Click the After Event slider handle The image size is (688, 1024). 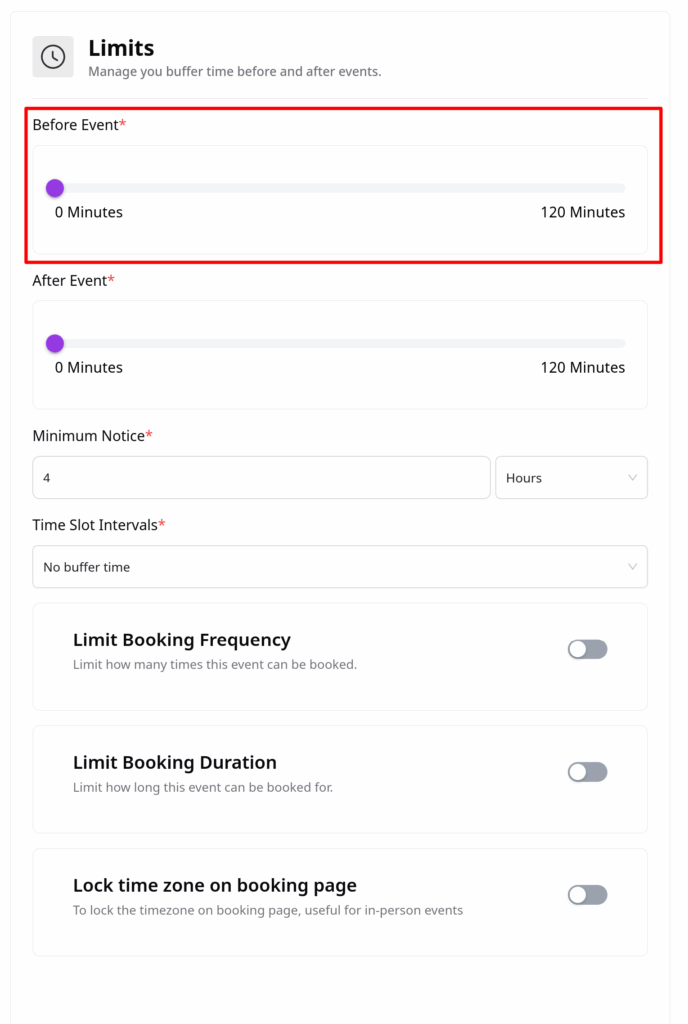[55, 343]
